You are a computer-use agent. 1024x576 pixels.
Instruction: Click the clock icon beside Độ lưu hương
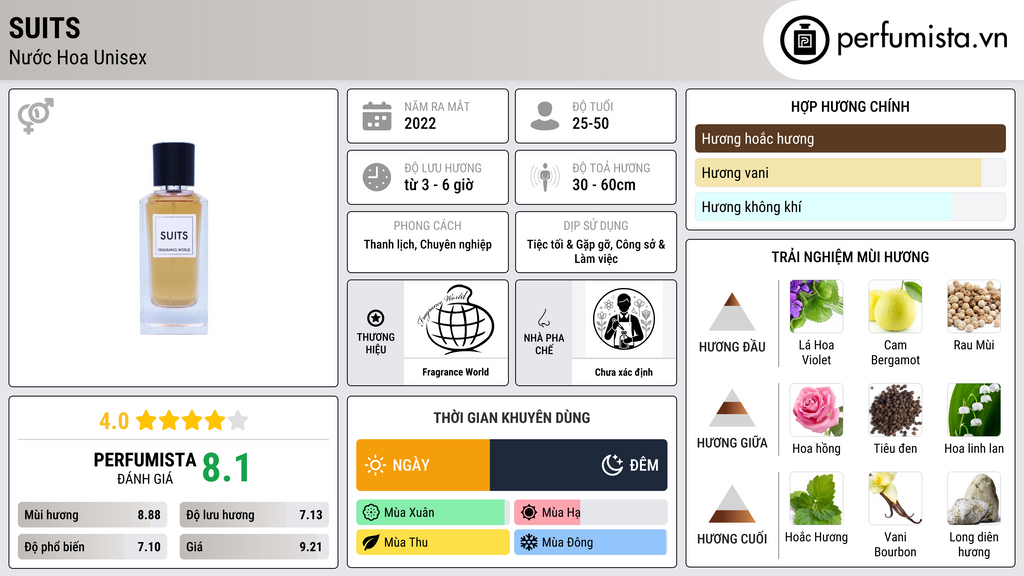pos(377,177)
